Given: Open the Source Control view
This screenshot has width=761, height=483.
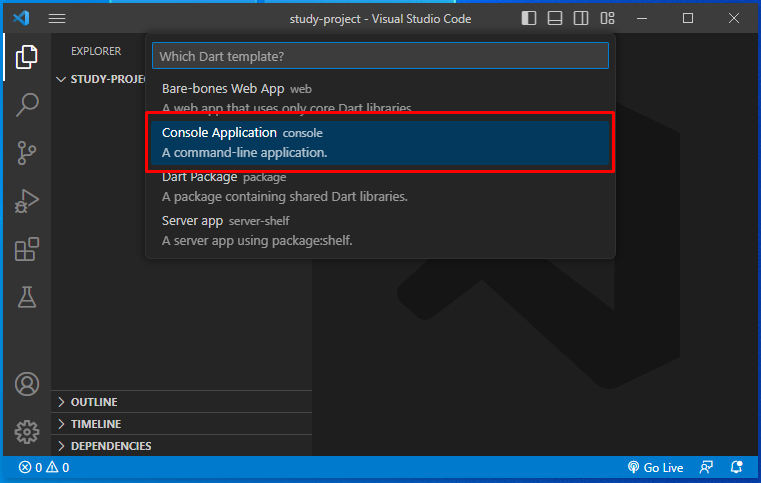Looking at the screenshot, I should click(27, 153).
